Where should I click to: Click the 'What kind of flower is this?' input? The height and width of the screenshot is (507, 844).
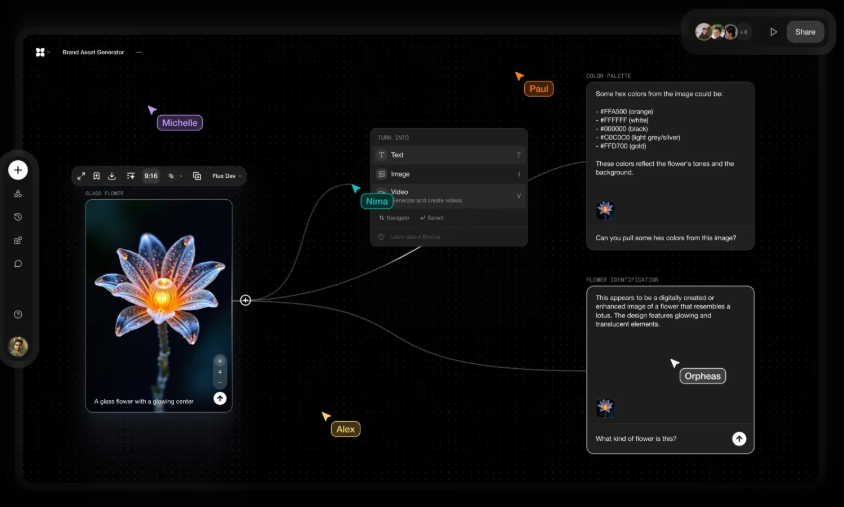655,438
